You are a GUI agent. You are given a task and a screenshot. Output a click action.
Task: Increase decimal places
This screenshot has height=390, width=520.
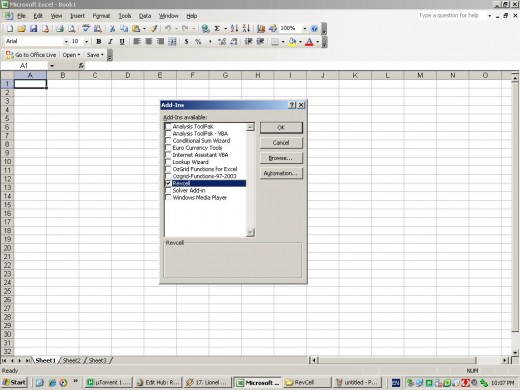coord(222,42)
